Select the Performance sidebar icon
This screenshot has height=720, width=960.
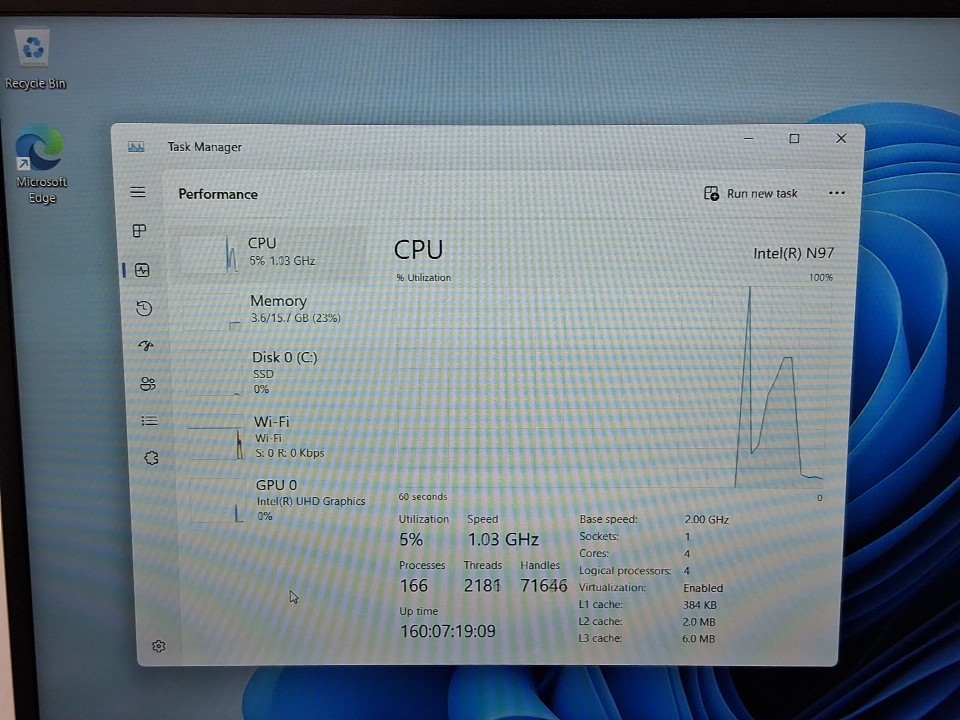tap(142, 270)
